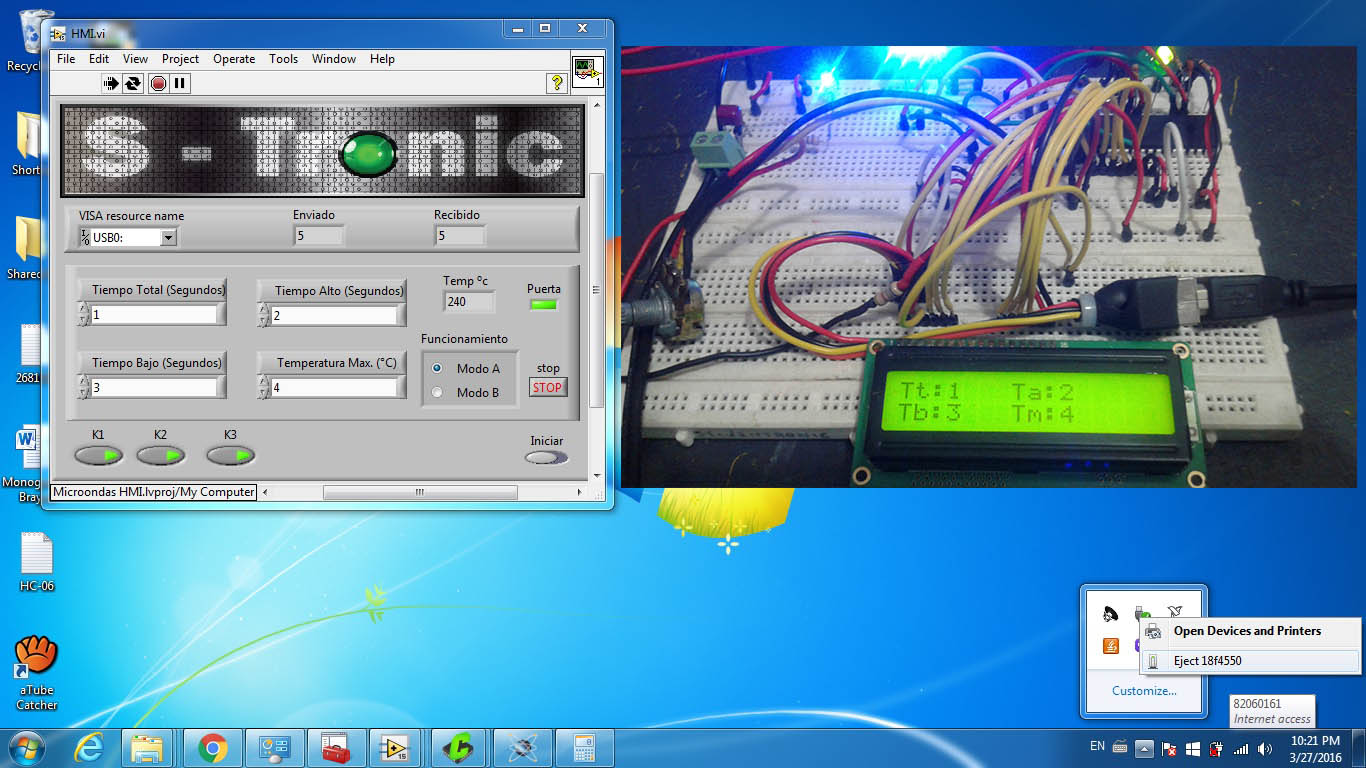Click the red Abort Execution button
Image resolution: width=1366 pixels, height=768 pixels.
point(158,84)
